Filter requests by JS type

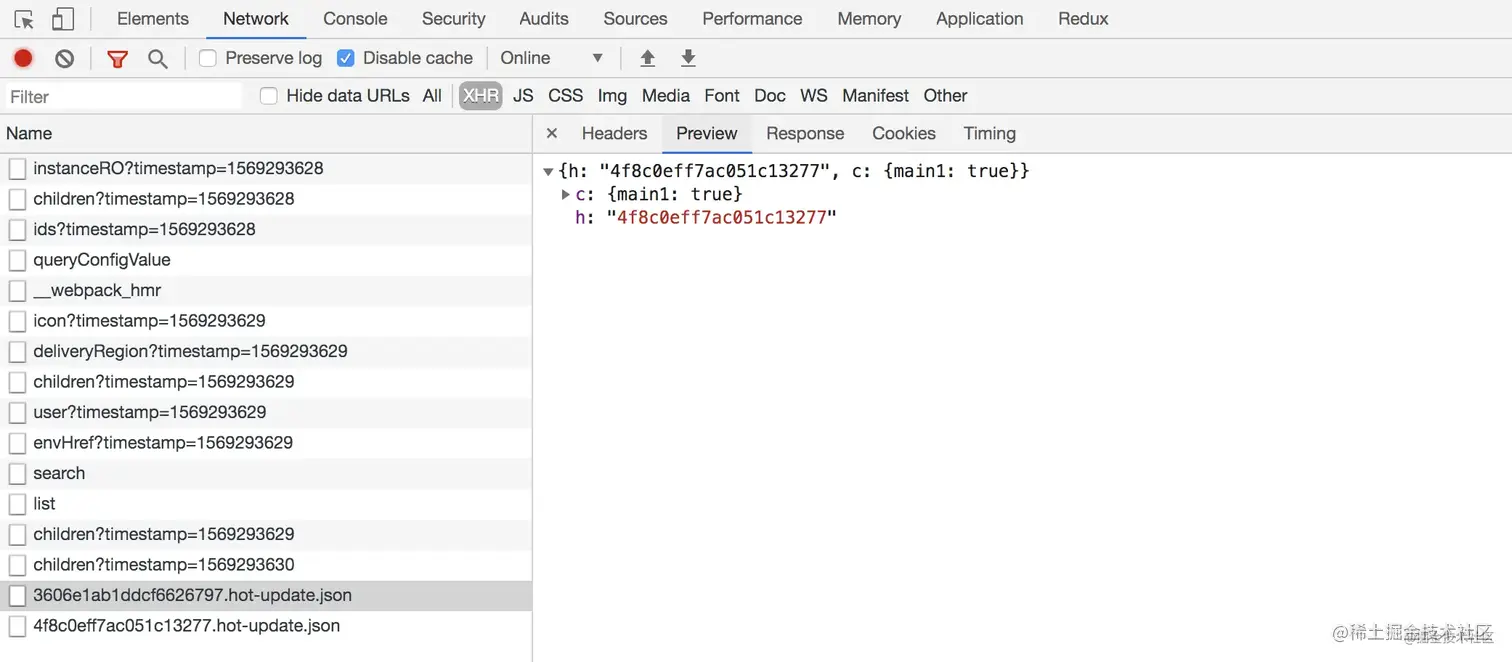click(x=523, y=96)
